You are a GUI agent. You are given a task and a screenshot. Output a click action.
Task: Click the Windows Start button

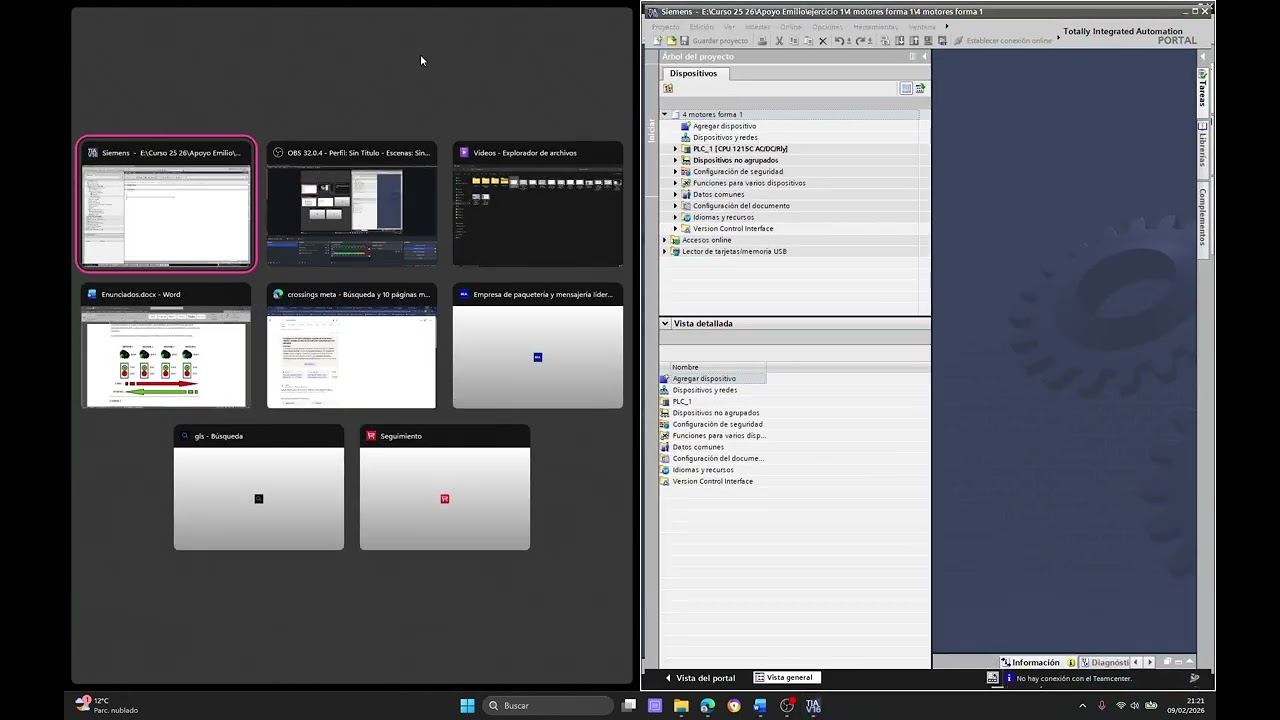[467, 705]
